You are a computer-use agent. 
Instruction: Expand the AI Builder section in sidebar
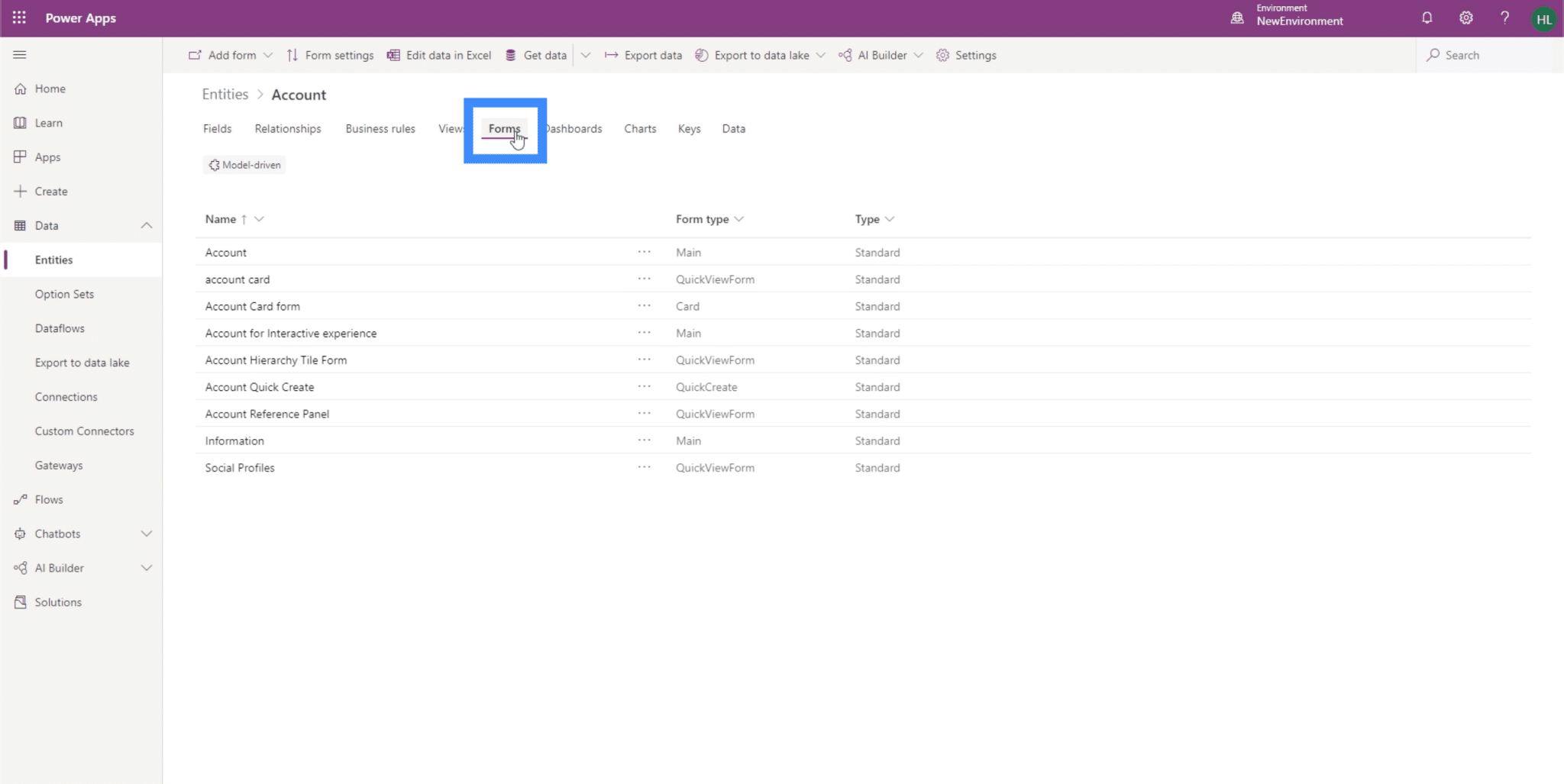pyautogui.click(x=147, y=568)
